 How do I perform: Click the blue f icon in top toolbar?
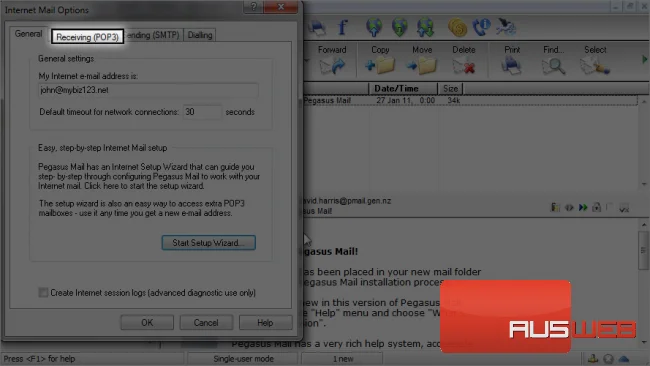coord(342,27)
